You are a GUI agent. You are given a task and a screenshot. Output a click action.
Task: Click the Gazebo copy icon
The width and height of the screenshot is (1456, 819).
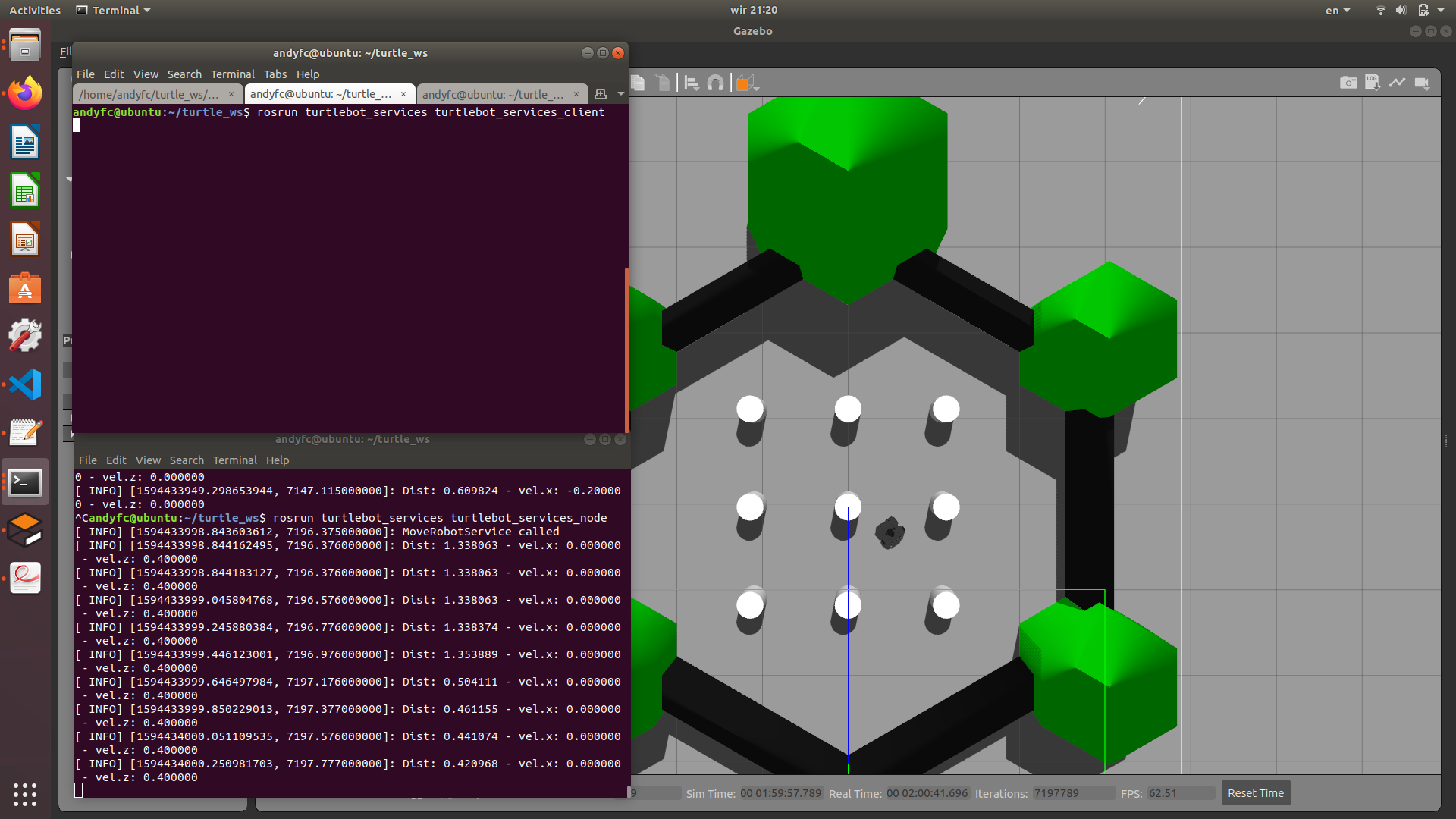pos(638,83)
